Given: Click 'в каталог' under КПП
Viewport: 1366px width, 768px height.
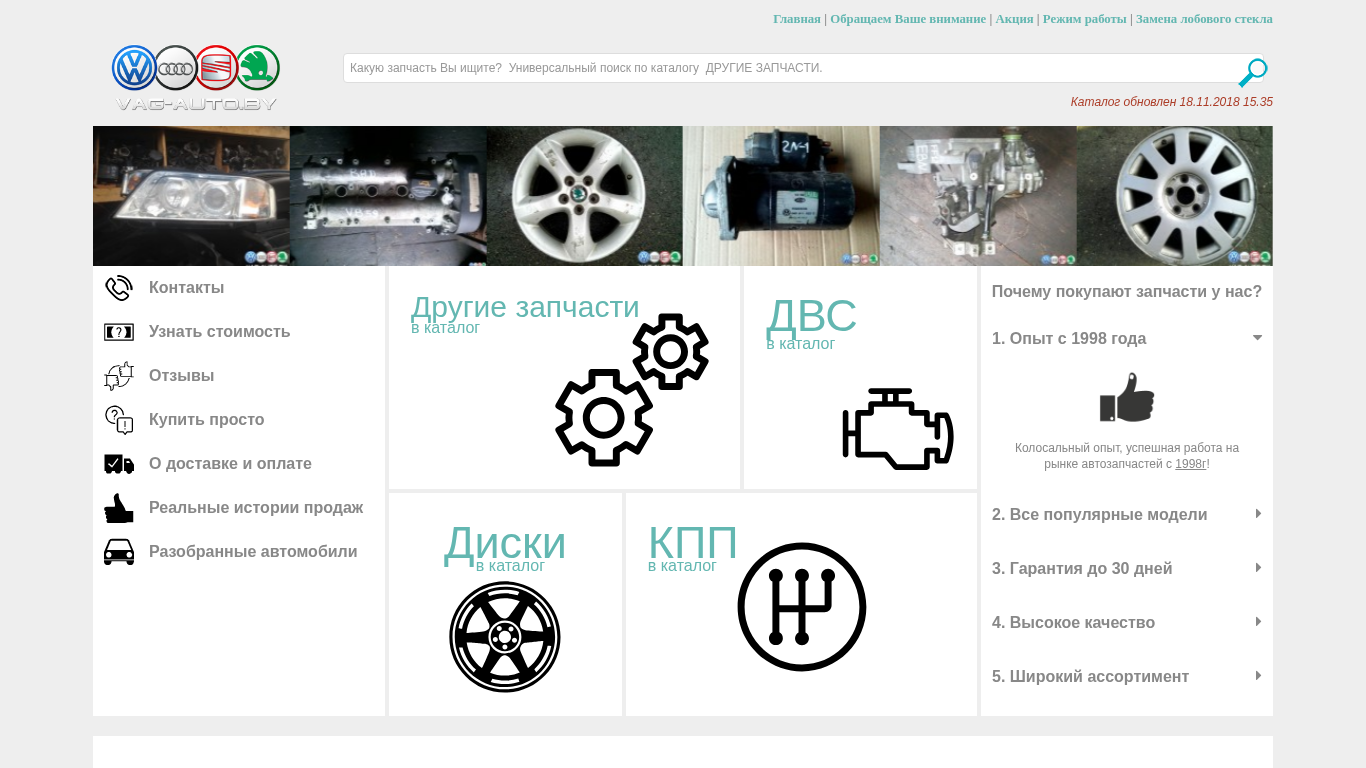Looking at the screenshot, I should pyautogui.click(x=682, y=566).
